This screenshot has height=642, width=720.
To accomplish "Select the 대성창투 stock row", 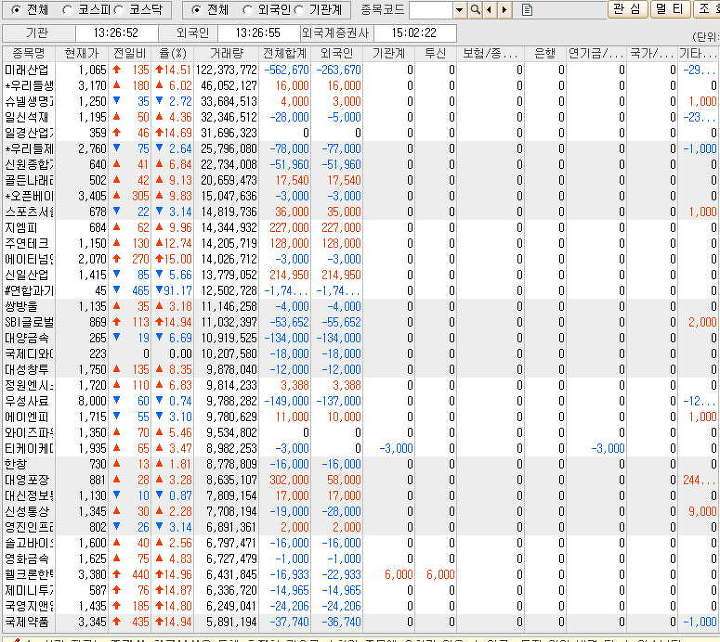I will 360,369.
